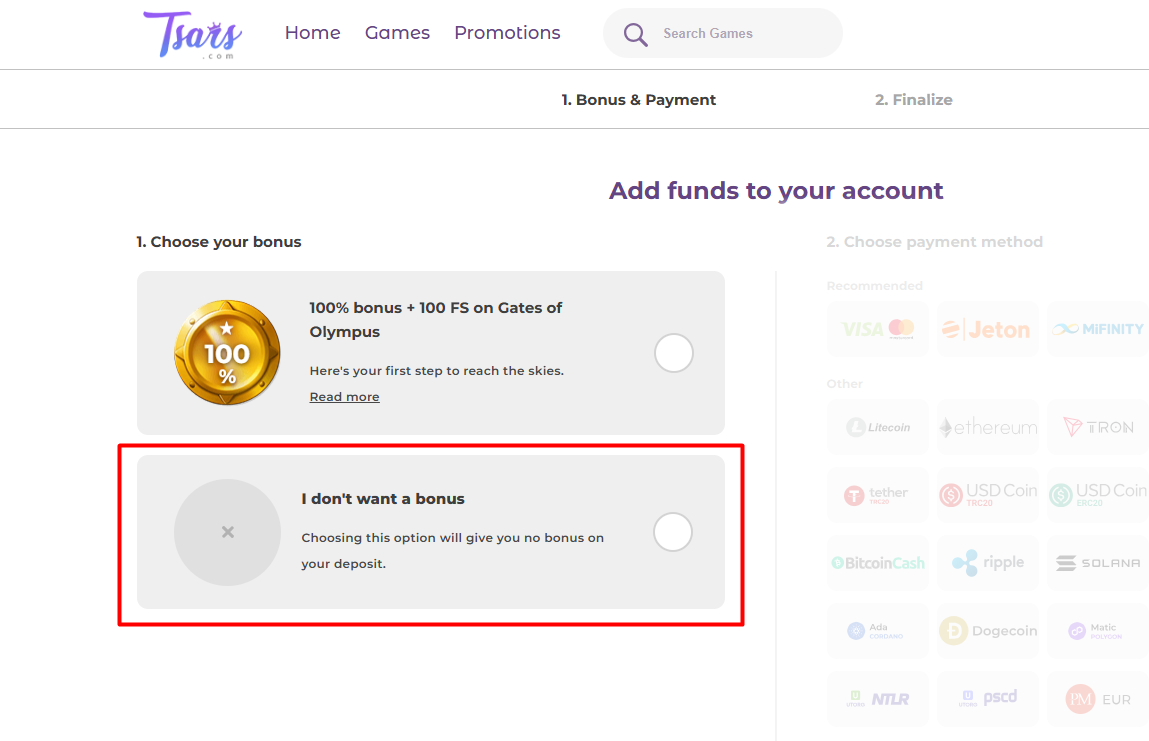Select BitcoinCash payment option
This screenshot has height=741, width=1149.
[878, 563]
